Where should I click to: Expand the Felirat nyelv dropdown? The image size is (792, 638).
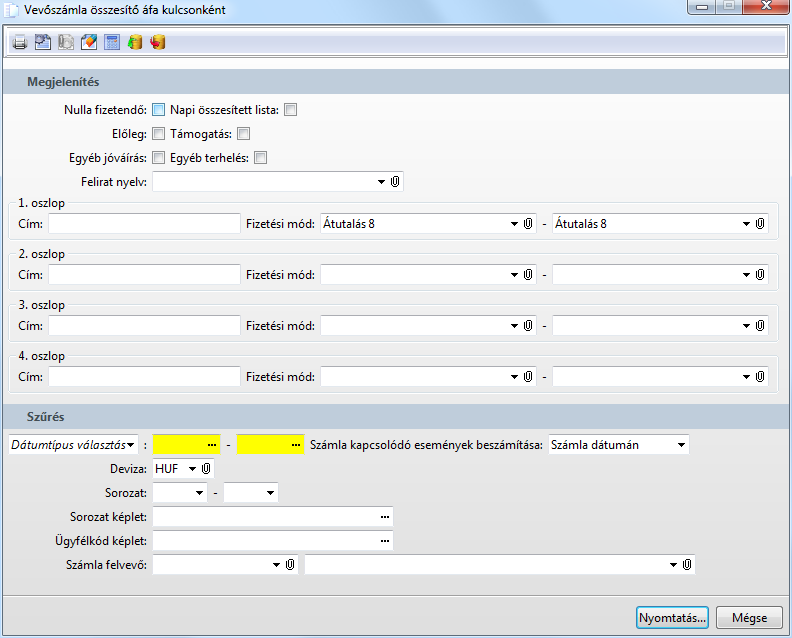[381, 182]
